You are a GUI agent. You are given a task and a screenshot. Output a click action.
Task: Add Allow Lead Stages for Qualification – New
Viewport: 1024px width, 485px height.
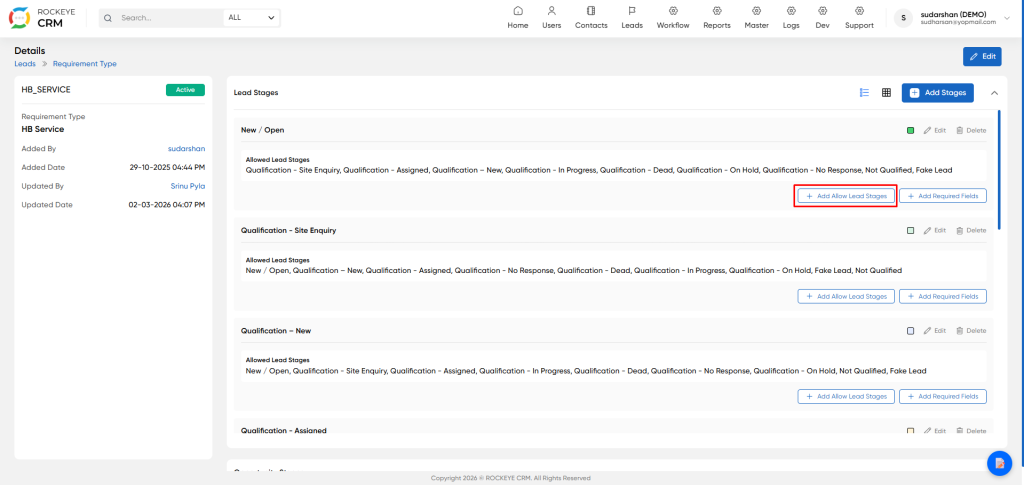(846, 396)
